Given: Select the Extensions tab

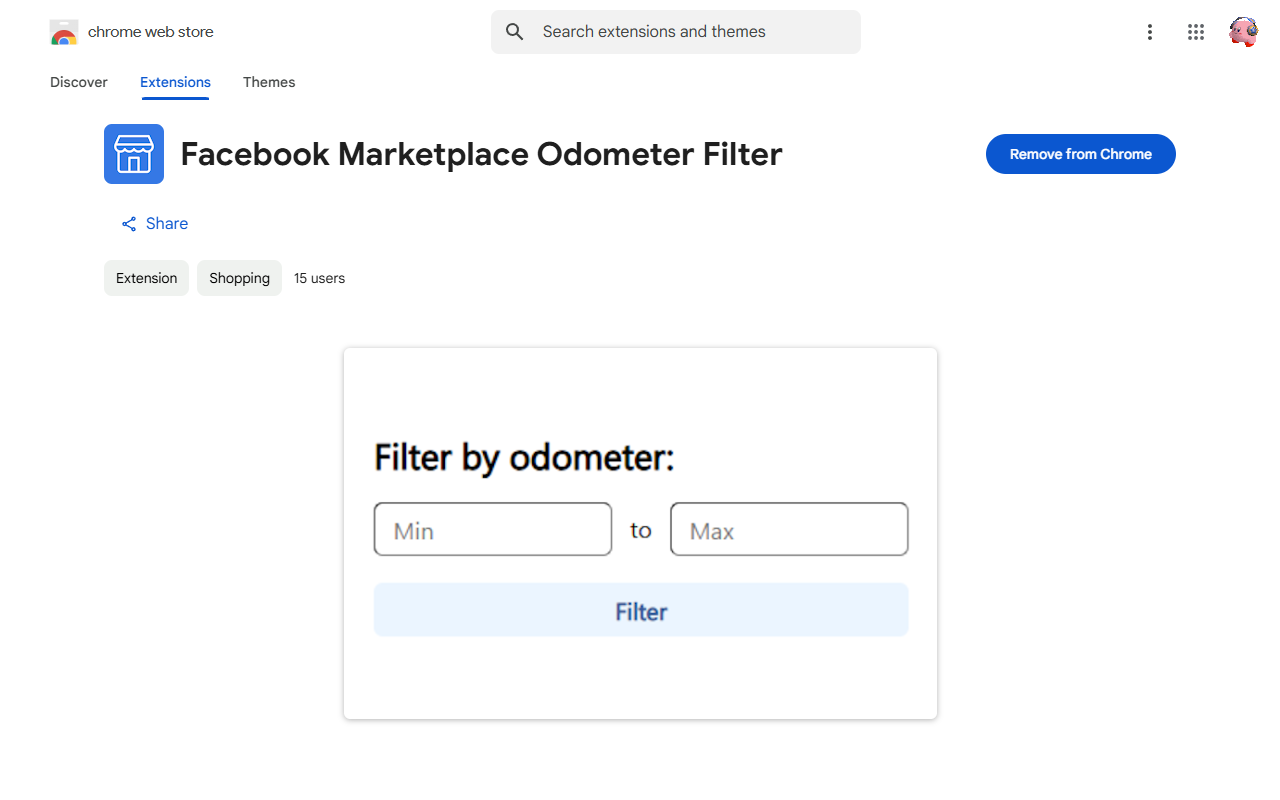Looking at the screenshot, I should click(175, 82).
